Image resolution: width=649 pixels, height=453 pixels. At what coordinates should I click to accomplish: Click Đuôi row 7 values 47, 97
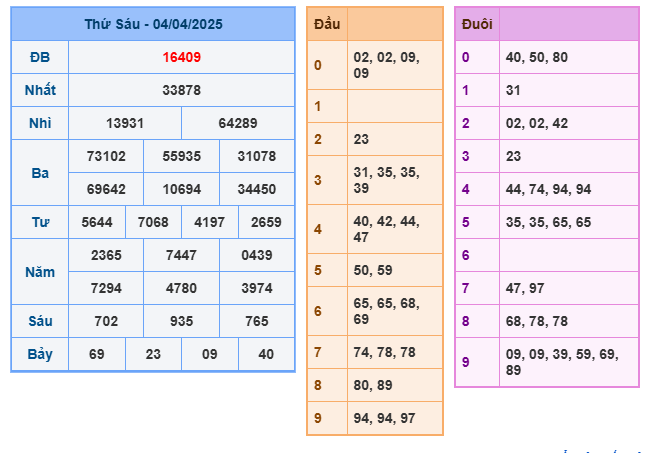click(525, 288)
